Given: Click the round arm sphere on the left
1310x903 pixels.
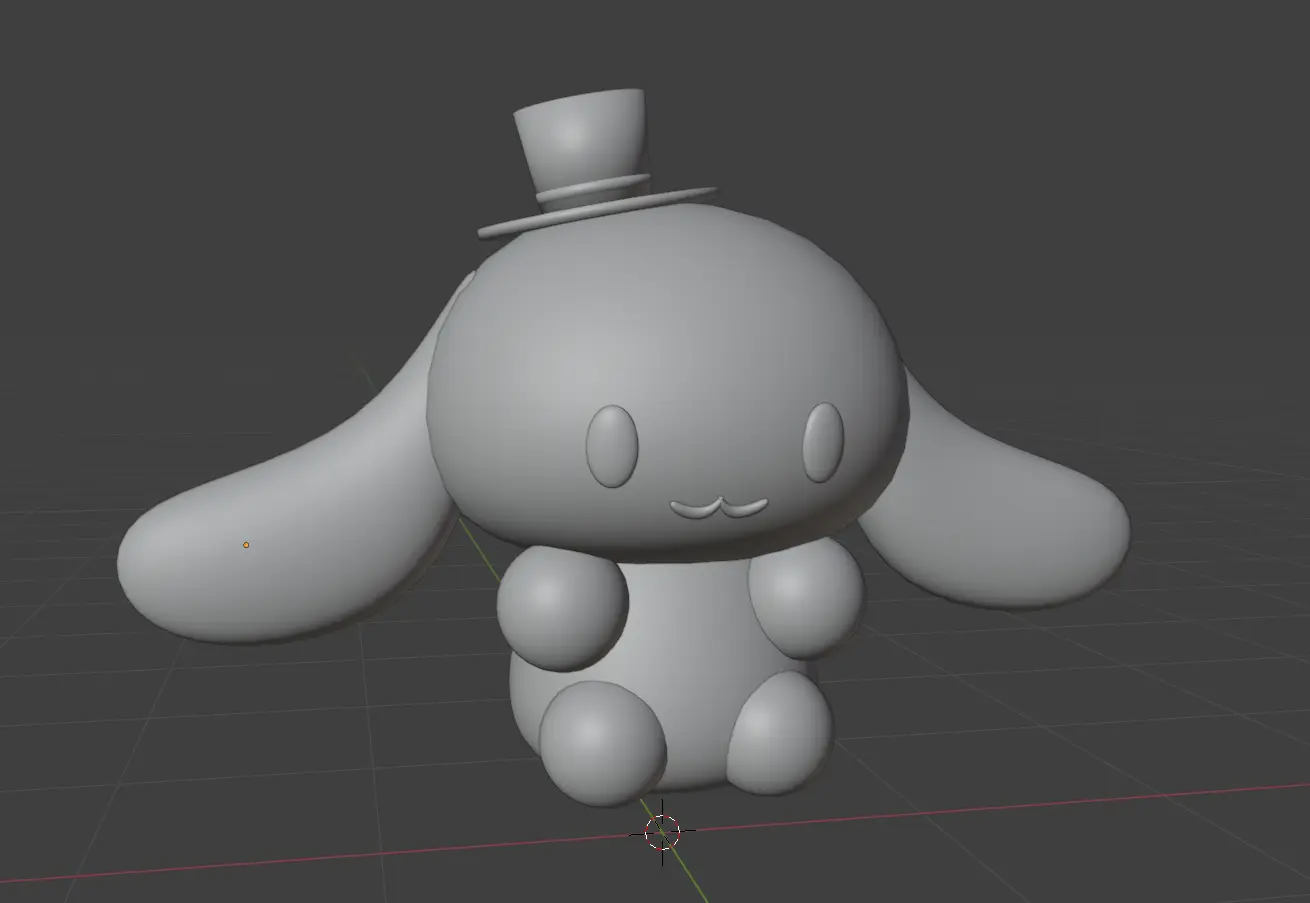Looking at the screenshot, I should 562,607.
